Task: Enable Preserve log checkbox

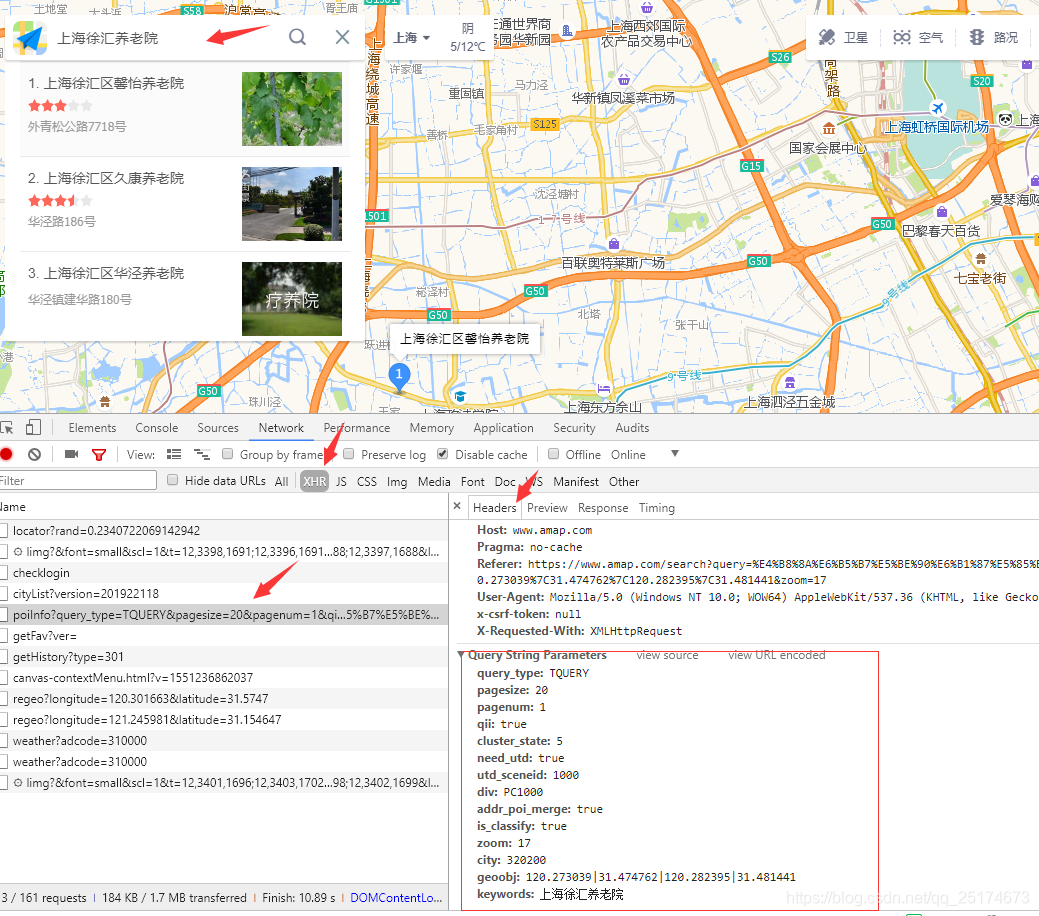Action: [349, 454]
